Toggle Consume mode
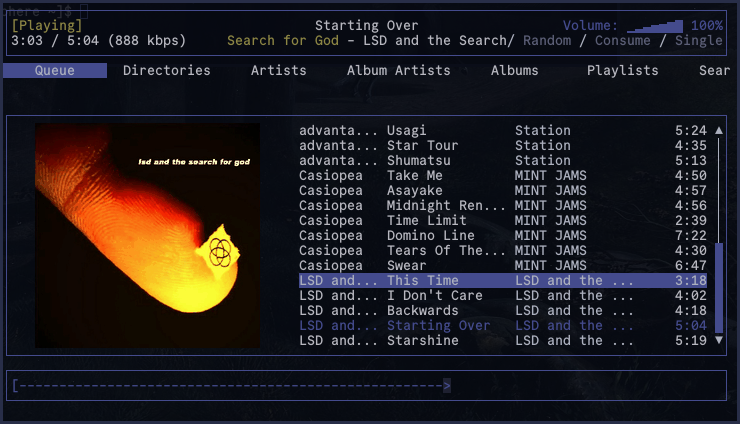Viewport: 740px width, 424px height. click(622, 41)
